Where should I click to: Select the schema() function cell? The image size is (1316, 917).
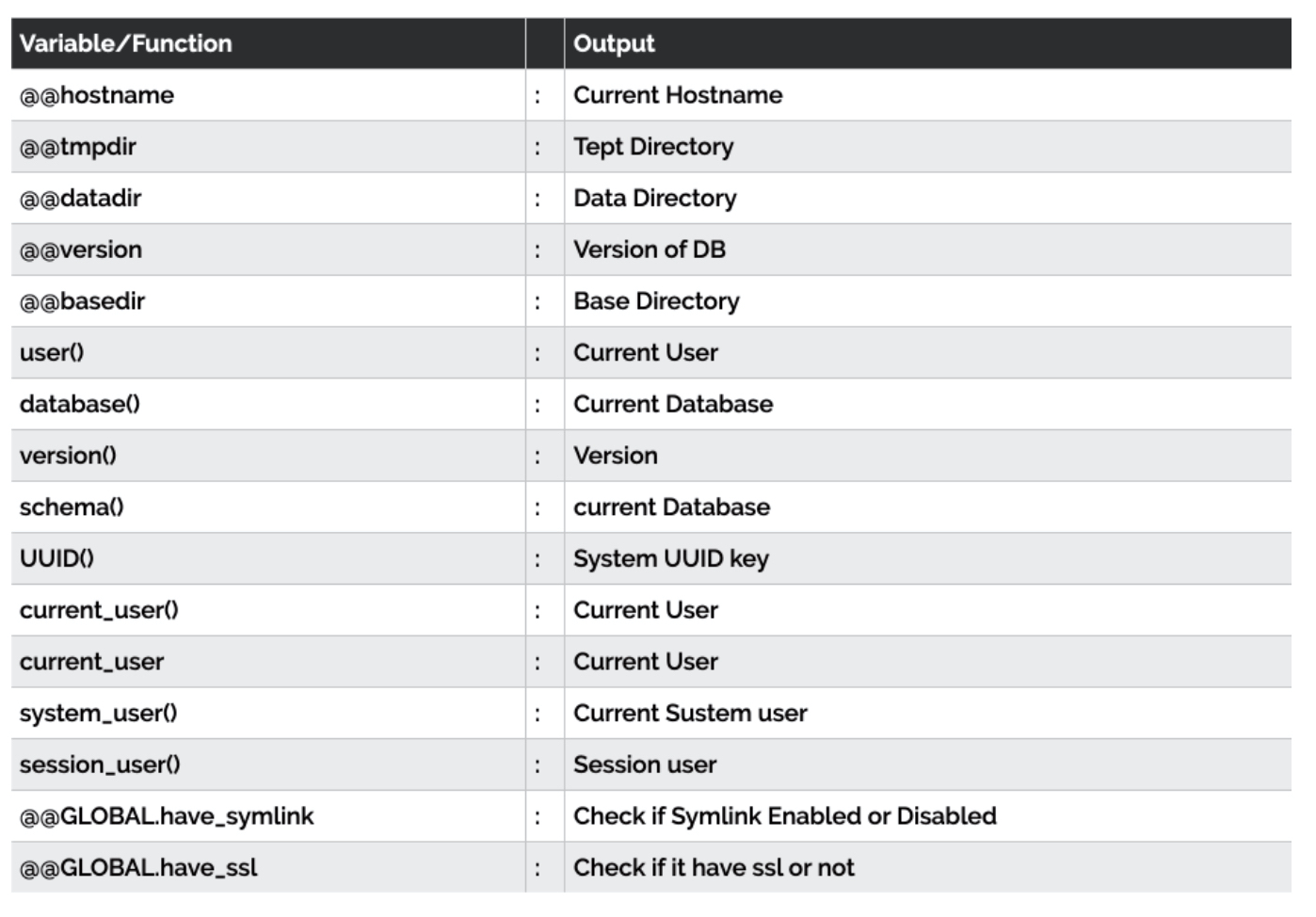click(268, 507)
